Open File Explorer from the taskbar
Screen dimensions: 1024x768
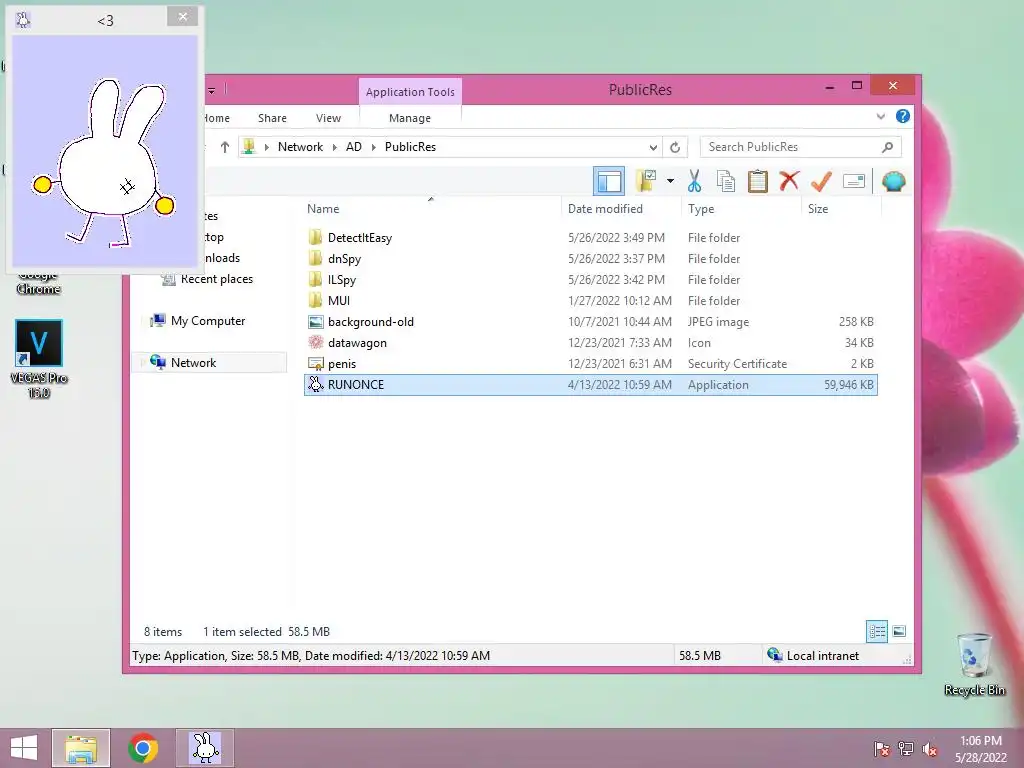(x=81, y=748)
